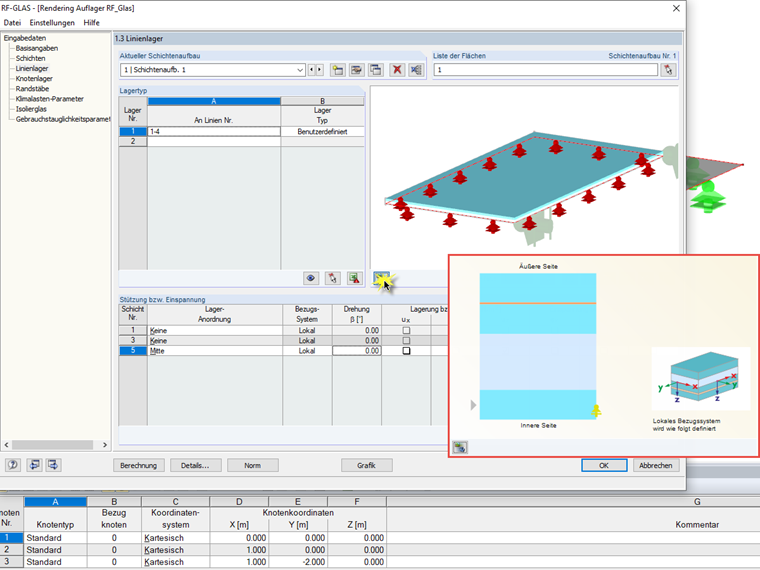Screen dimensions: 760x570
Task: Click rendering toggle button under 3D view
Action: tap(381, 278)
